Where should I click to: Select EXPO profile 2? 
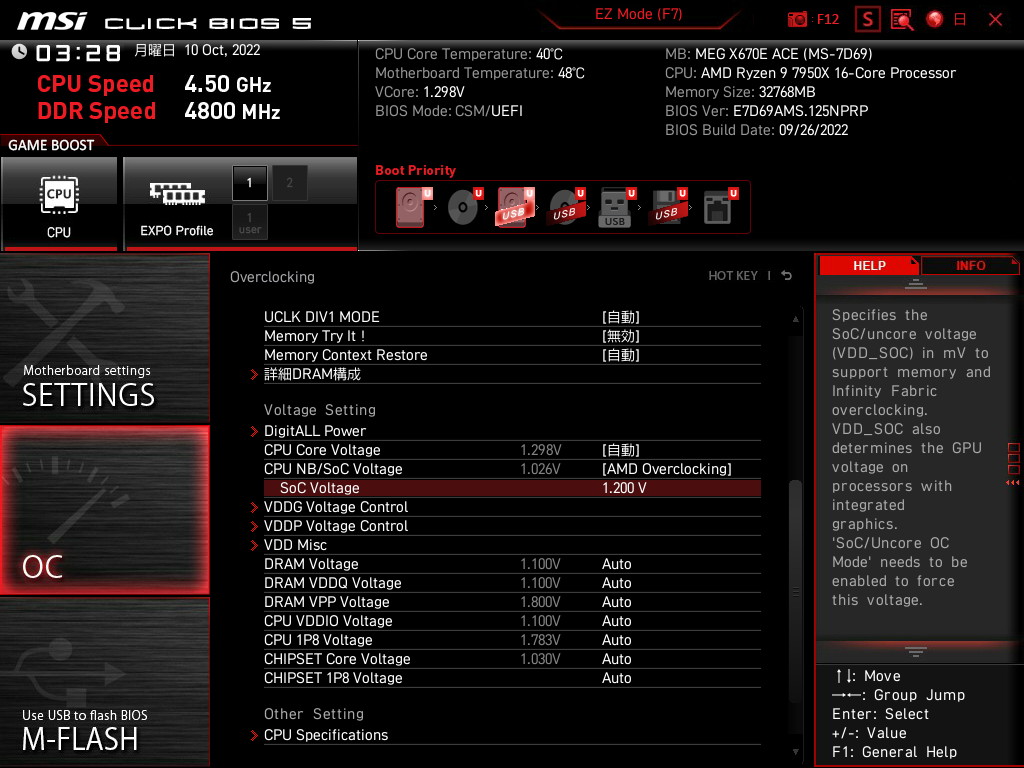click(x=289, y=182)
